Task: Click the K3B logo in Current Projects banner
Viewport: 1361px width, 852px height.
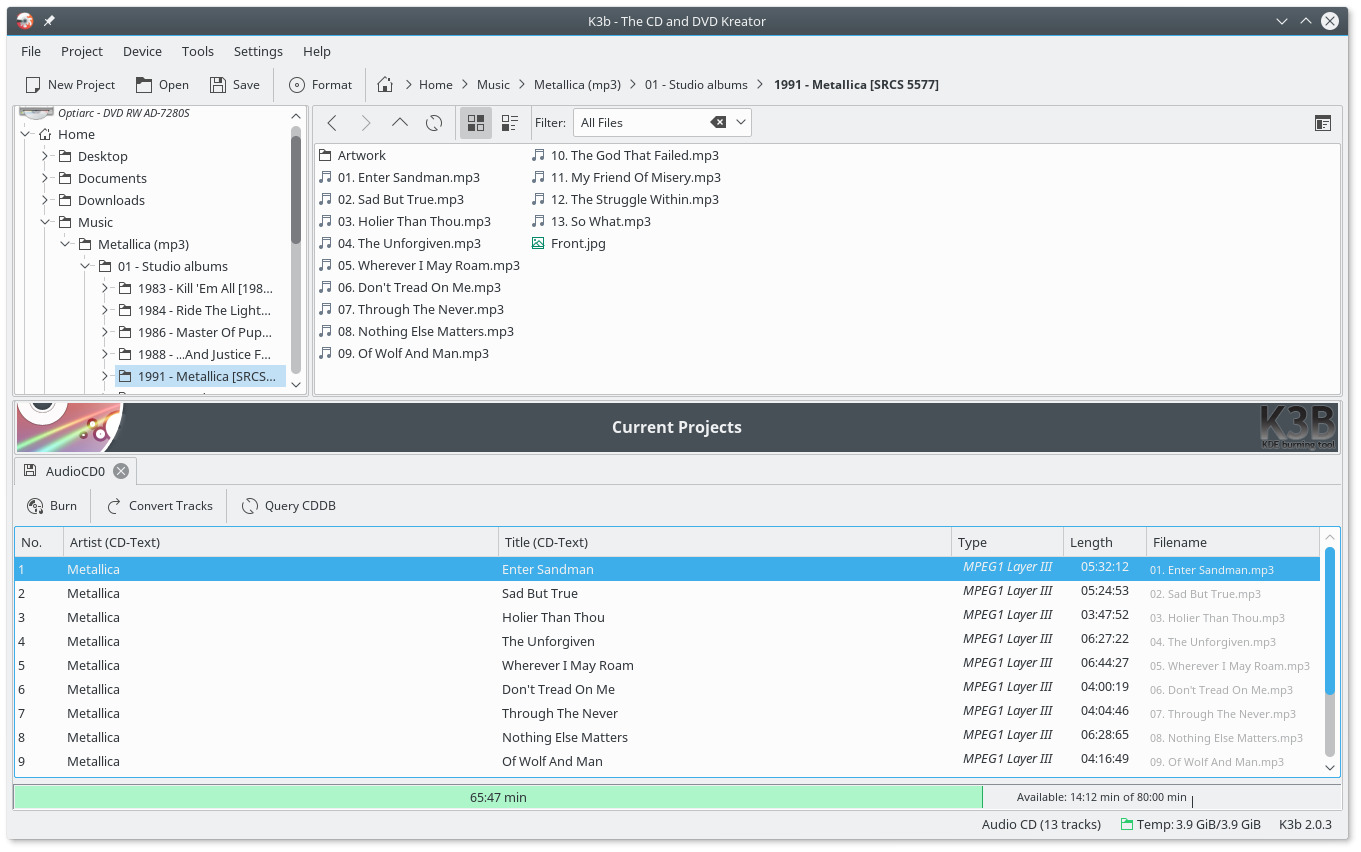Action: (1298, 428)
